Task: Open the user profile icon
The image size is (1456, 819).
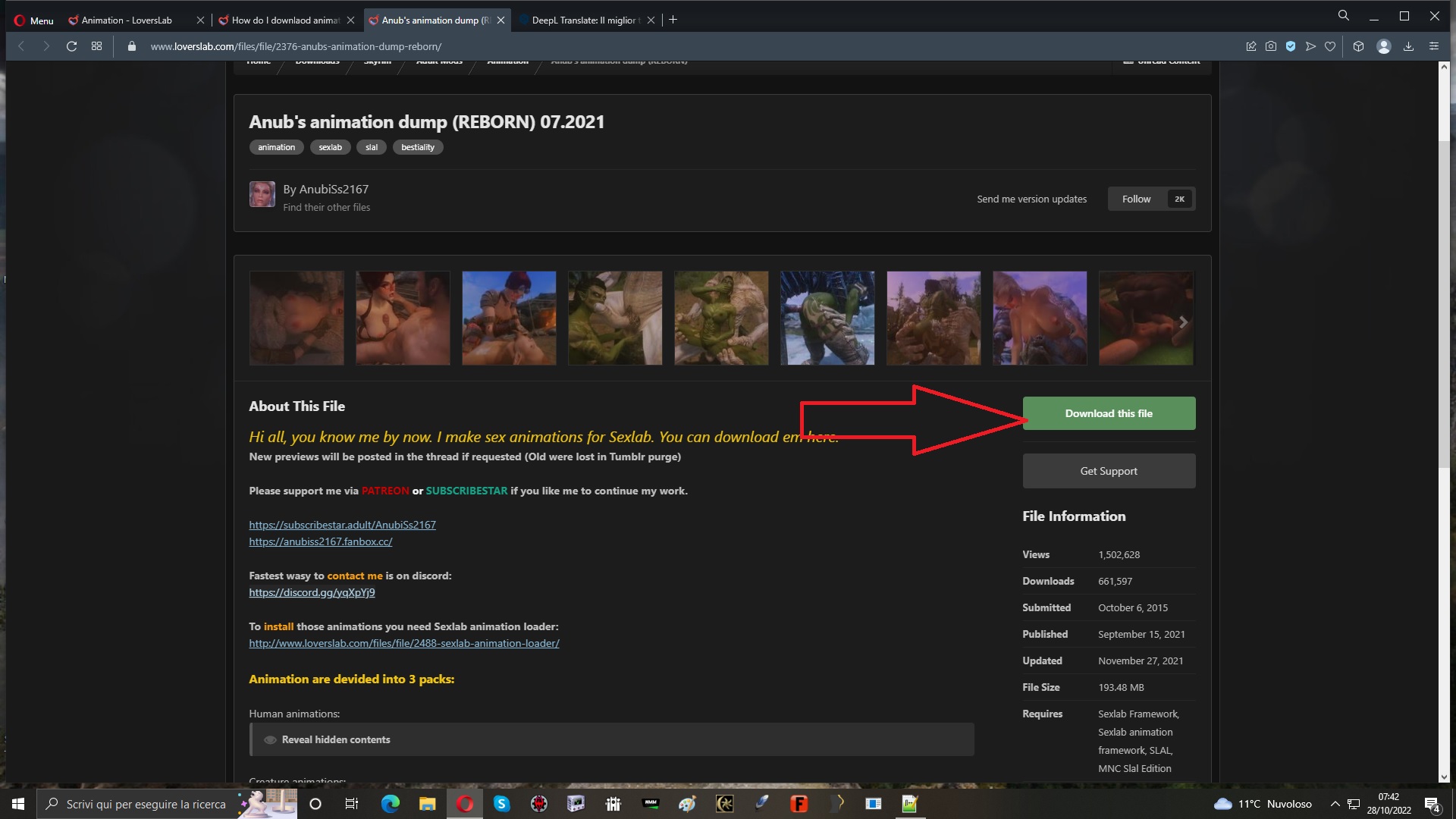Action: point(1384,46)
